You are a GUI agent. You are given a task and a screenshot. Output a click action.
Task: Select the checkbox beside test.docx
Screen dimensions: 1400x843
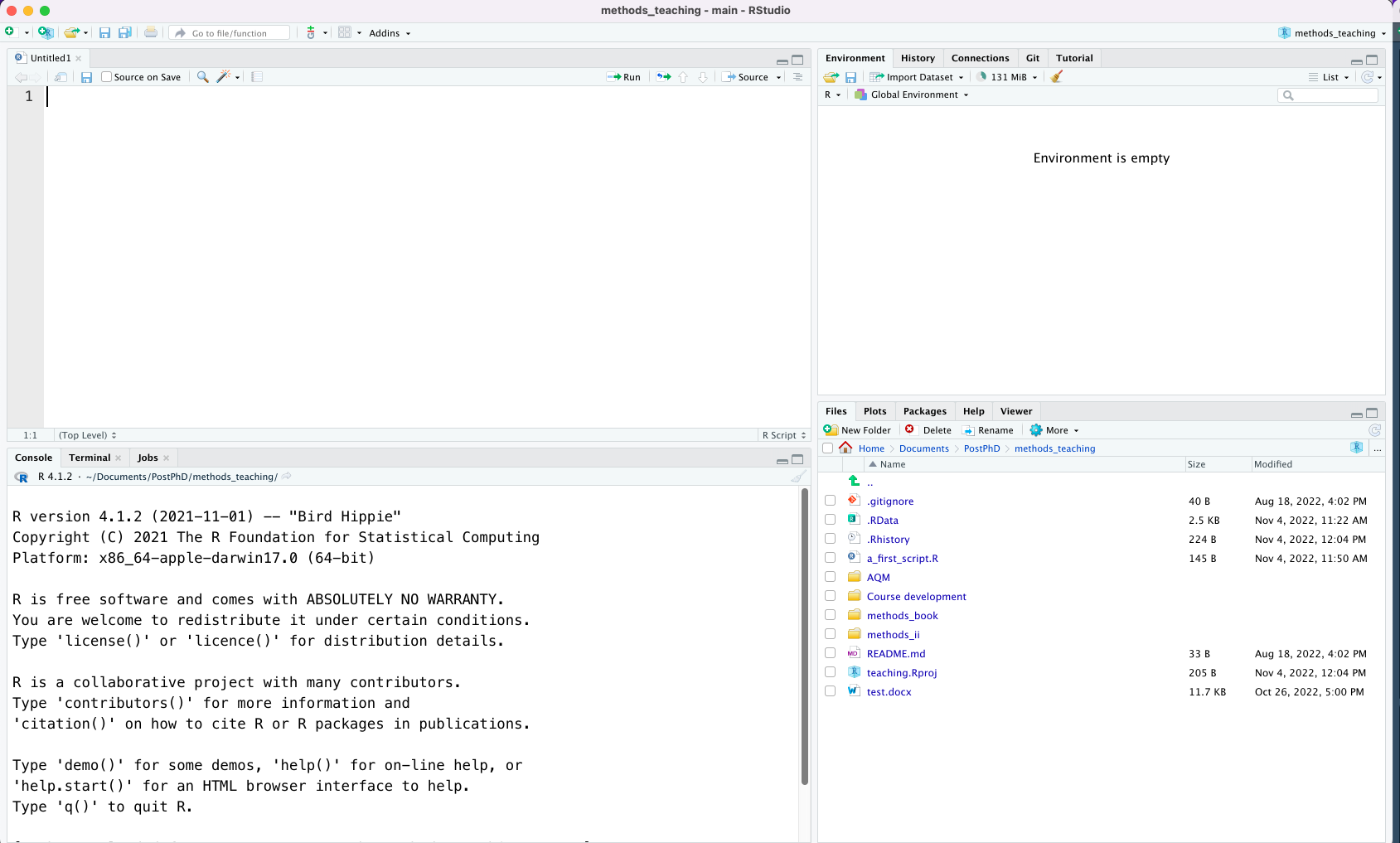click(x=830, y=690)
